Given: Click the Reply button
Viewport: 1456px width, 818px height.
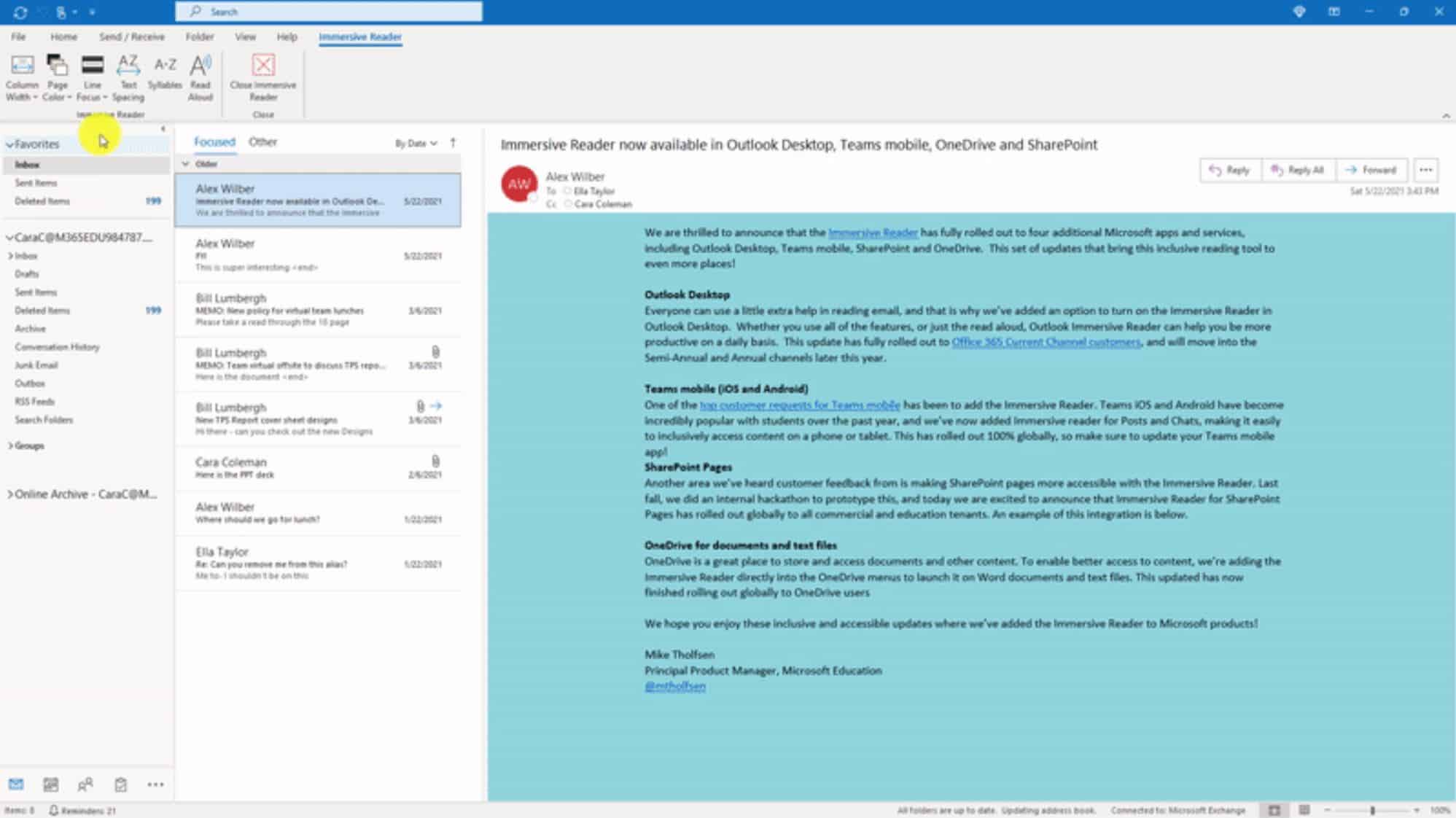Looking at the screenshot, I should 1230,170.
